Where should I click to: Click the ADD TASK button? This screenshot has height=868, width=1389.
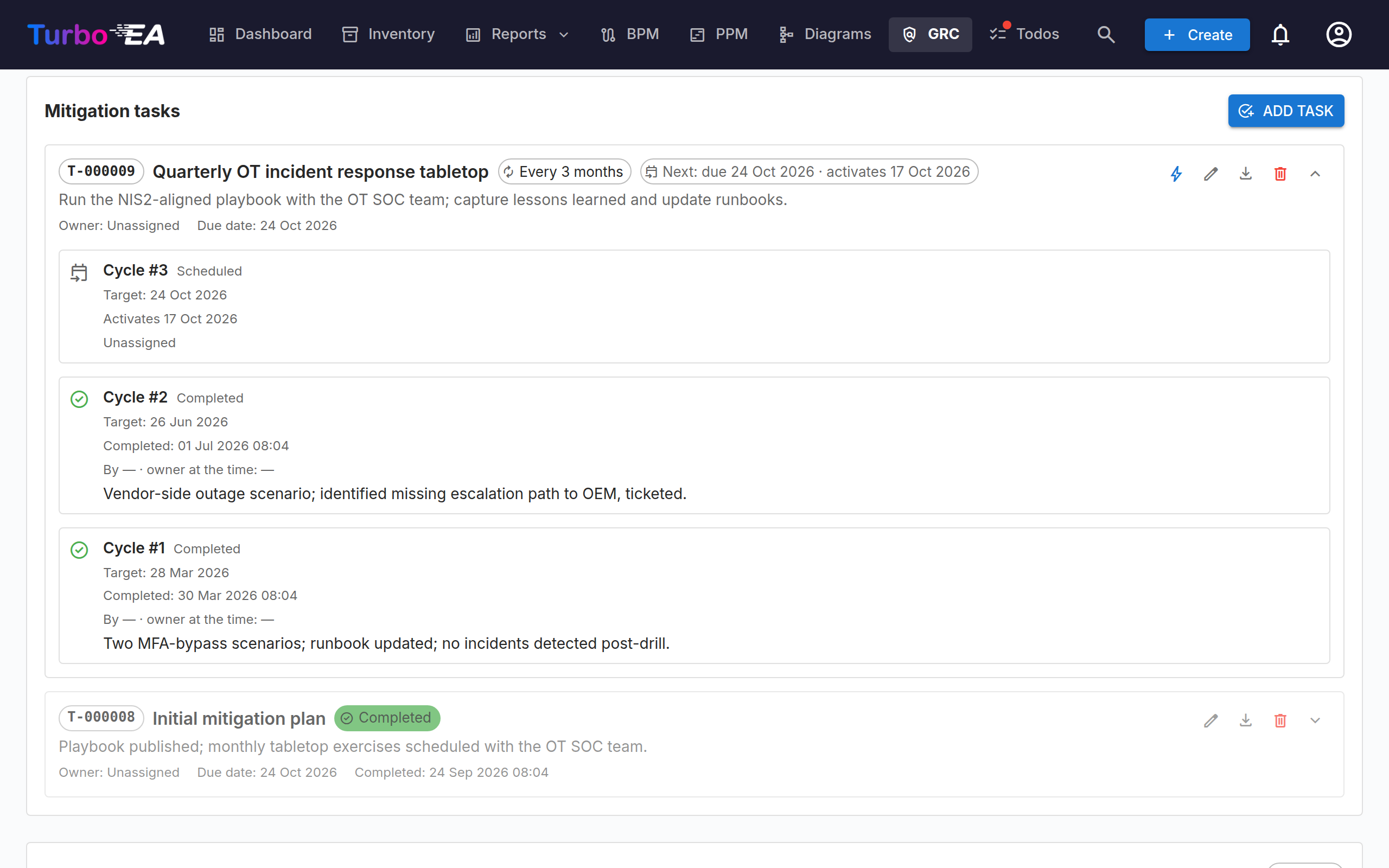coord(1286,111)
